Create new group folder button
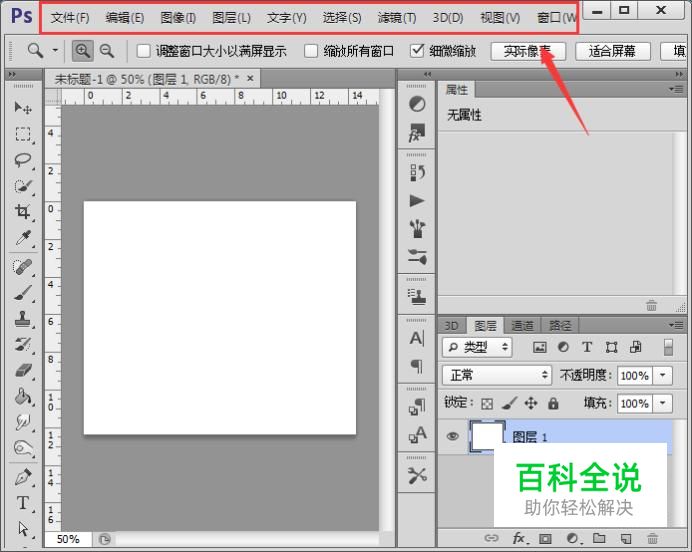Image resolution: width=692 pixels, height=552 pixels. (599, 538)
